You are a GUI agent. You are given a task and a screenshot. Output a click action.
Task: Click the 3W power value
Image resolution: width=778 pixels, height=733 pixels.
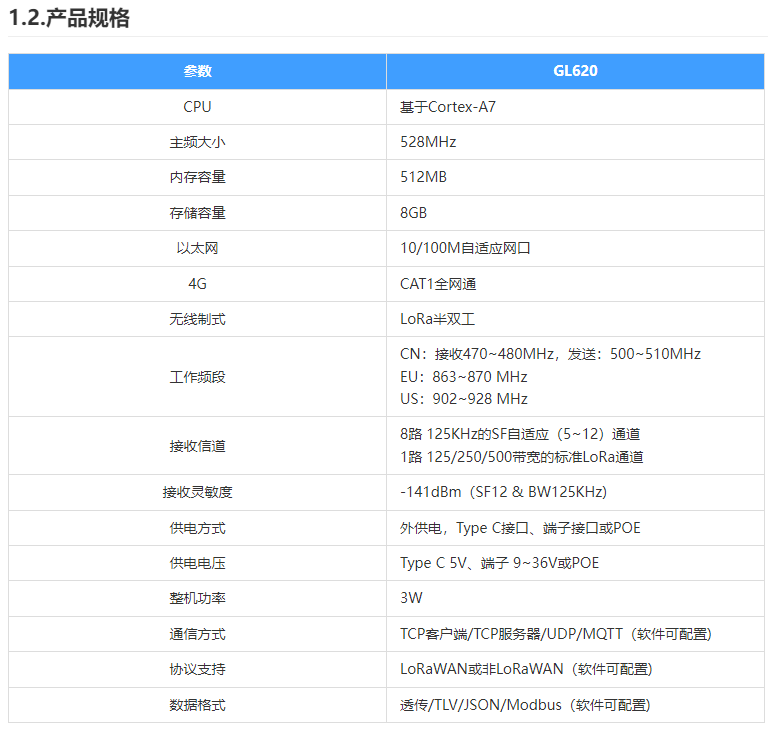click(411, 598)
